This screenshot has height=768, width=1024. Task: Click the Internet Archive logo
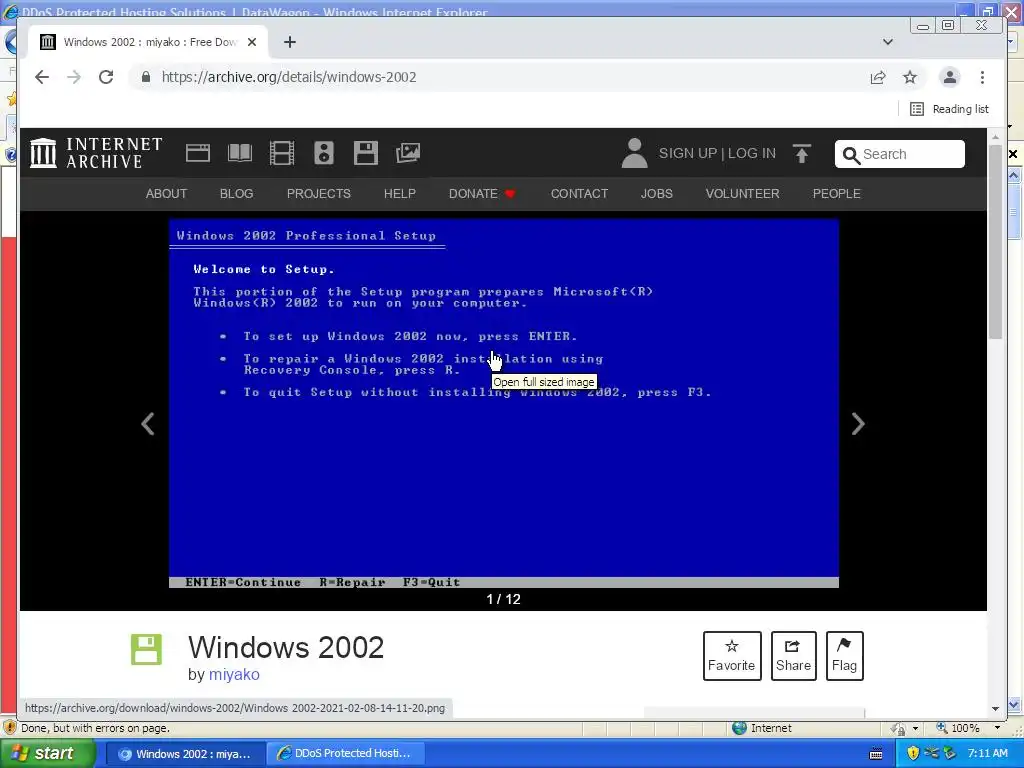97,153
